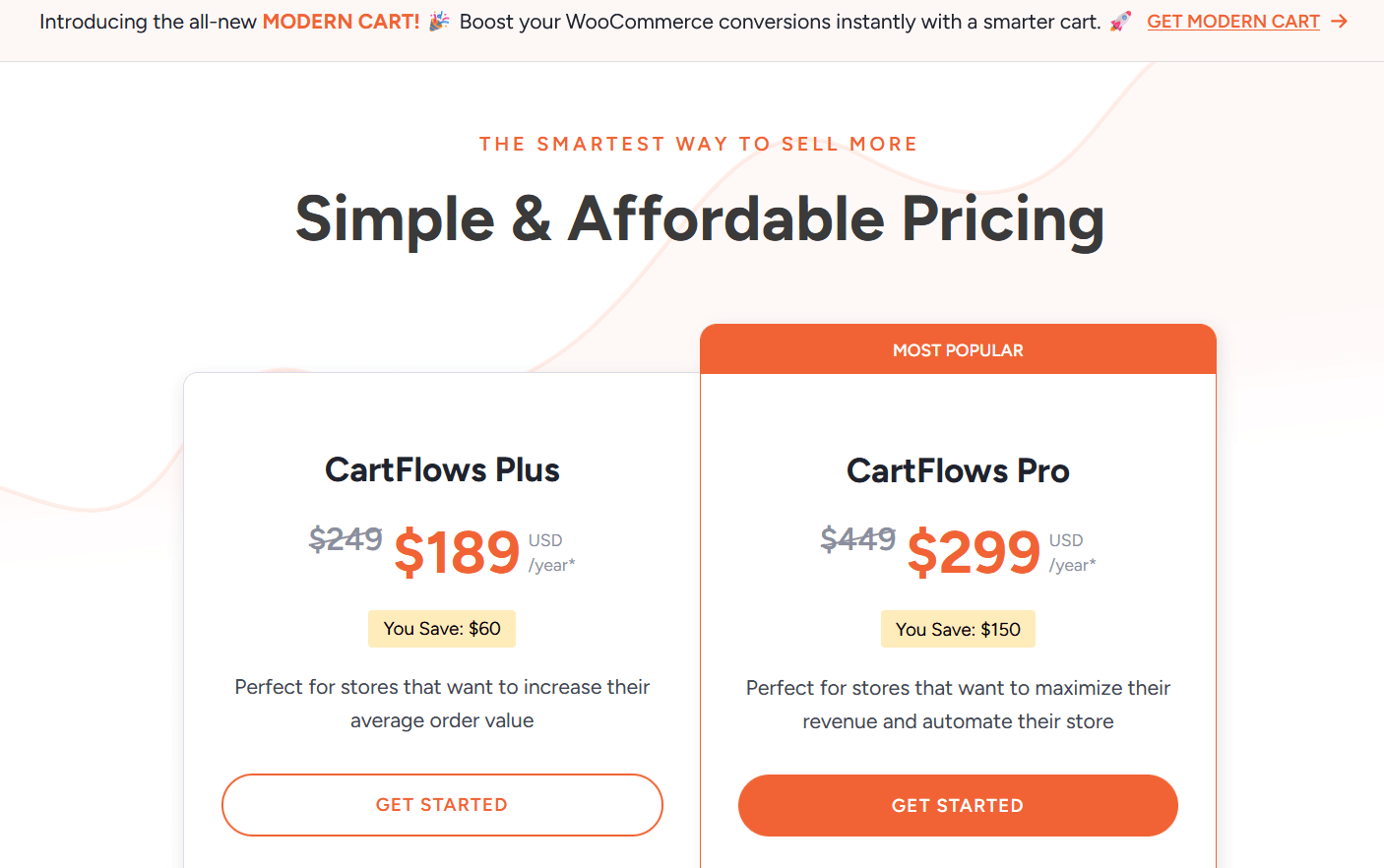Click the $189 discounted price
The width and height of the screenshot is (1384, 868).
point(457,552)
